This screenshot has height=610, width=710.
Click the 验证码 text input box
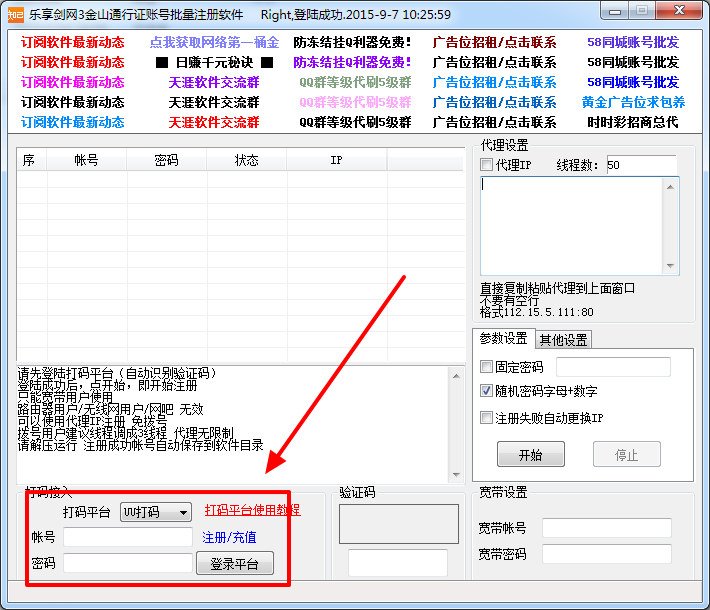tap(398, 562)
